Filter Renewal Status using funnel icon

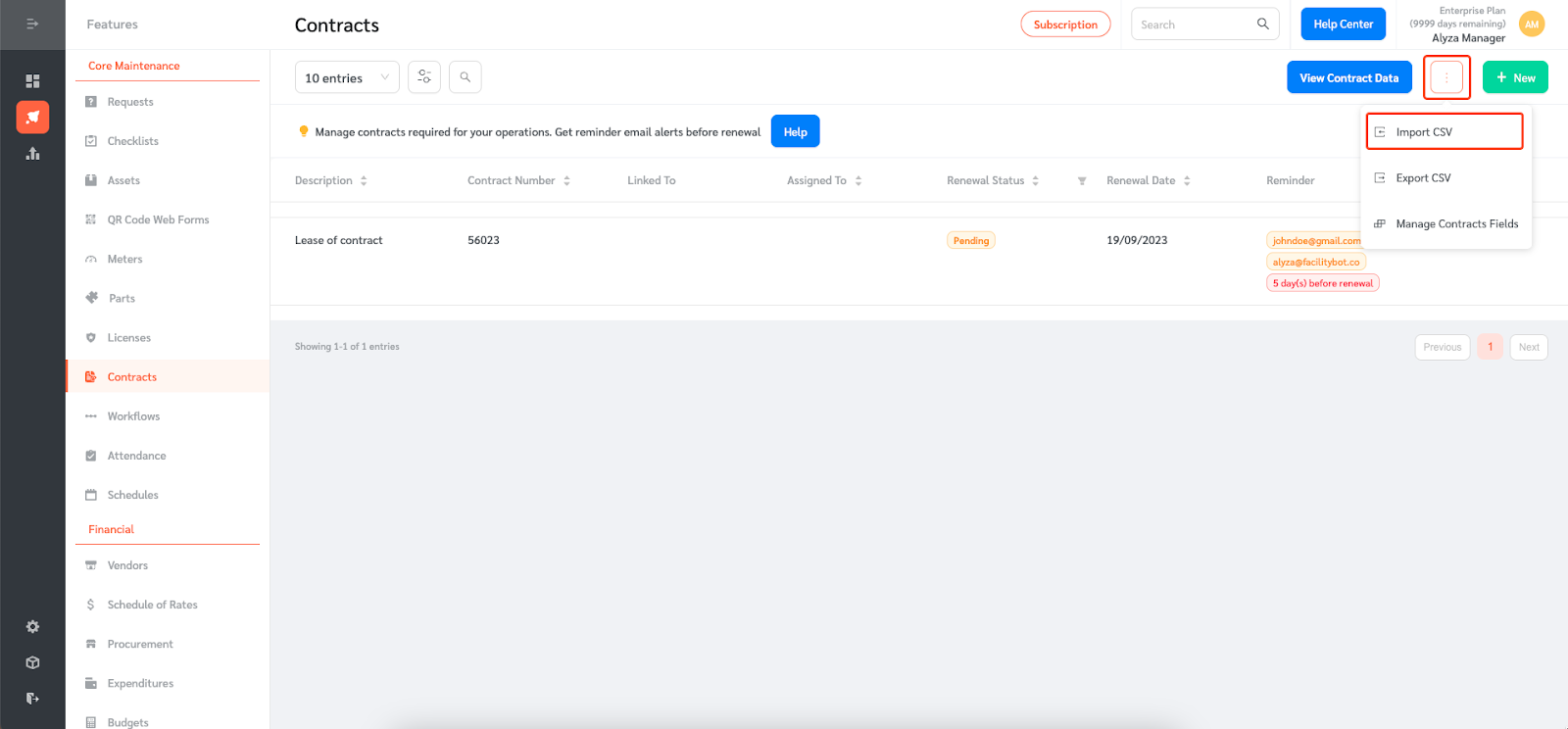pos(1082,181)
